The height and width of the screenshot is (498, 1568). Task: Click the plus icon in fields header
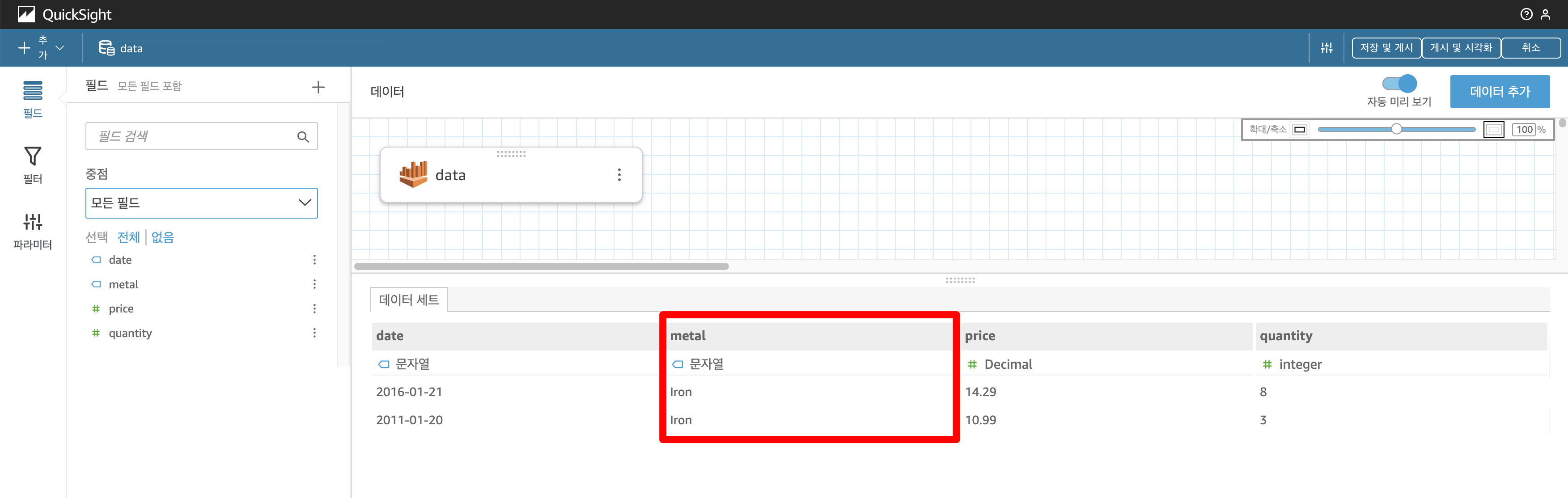tap(318, 87)
